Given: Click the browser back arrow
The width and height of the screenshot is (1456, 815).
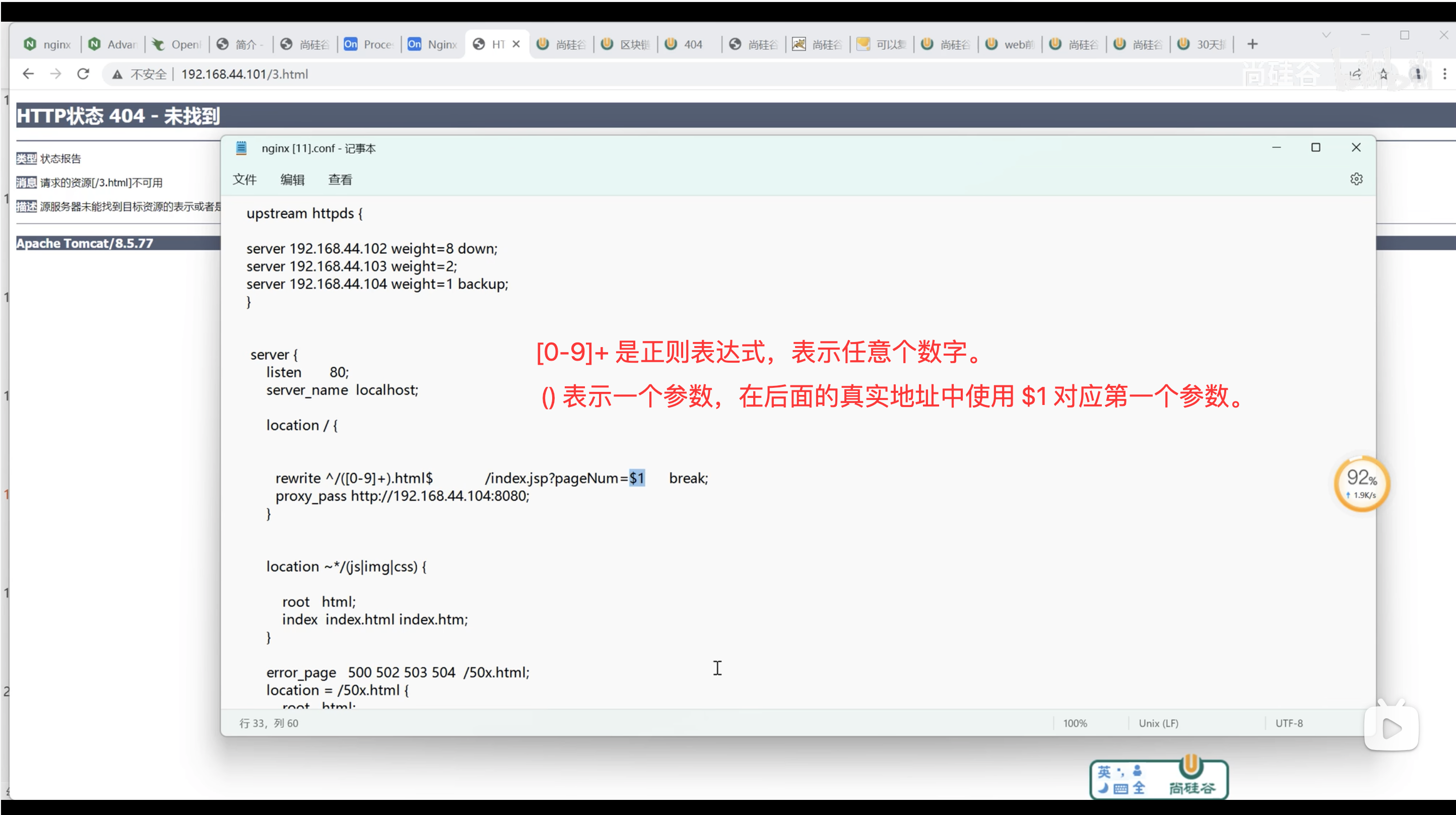Looking at the screenshot, I should pyautogui.click(x=28, y=74).
